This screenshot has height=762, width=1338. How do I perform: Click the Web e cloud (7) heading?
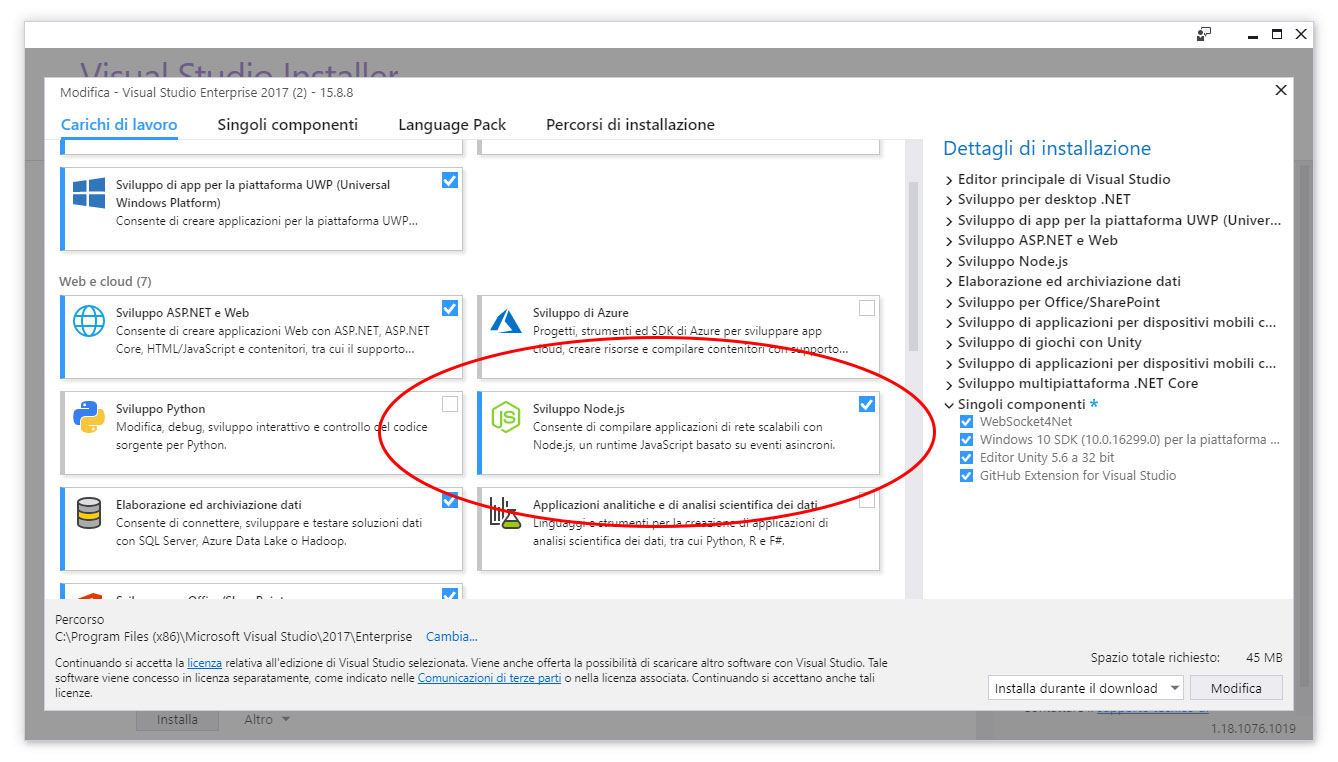(x=105, y=281)
